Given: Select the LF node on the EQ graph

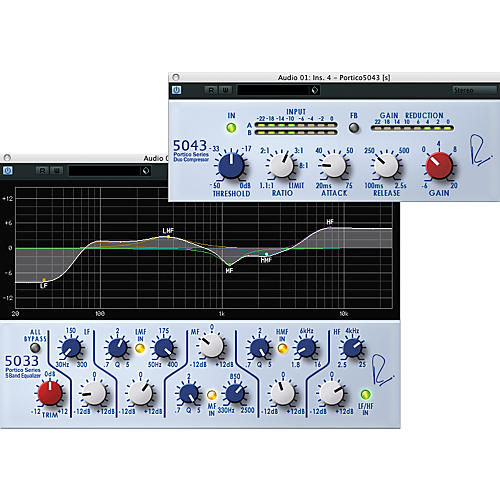Looking at the screenshot, I should [44, 280].
